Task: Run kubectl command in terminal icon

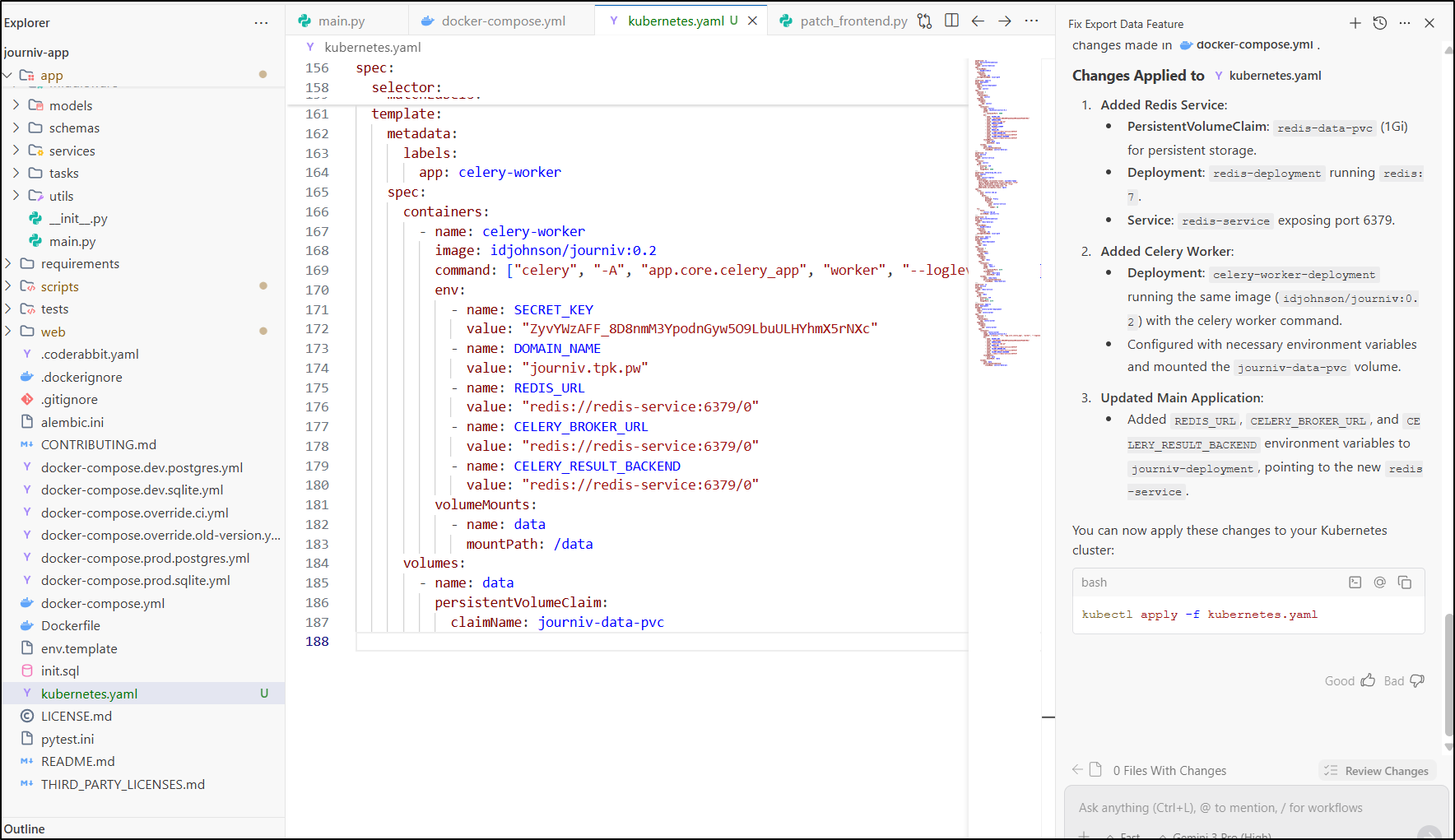Action: [1355, 582]
